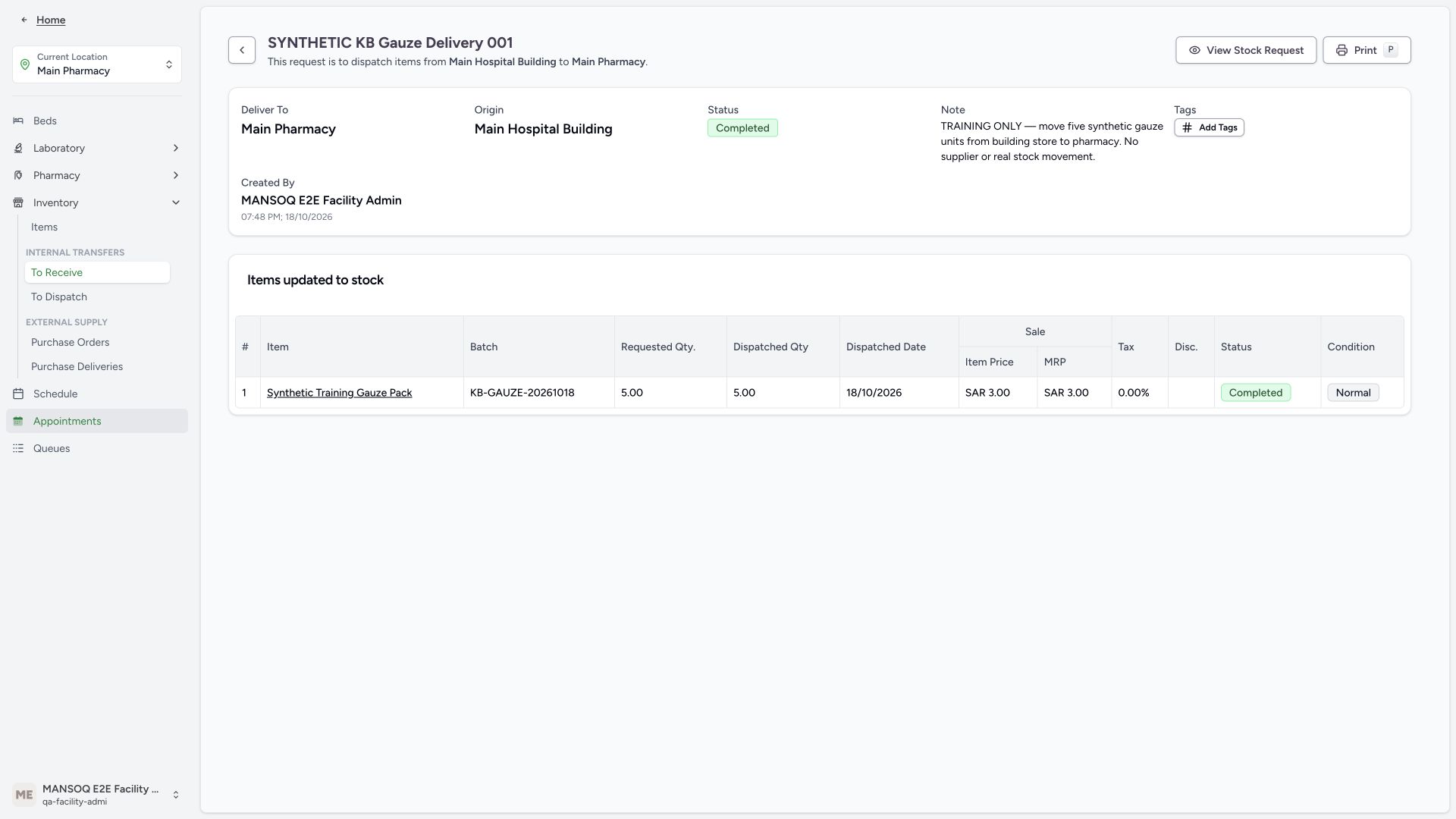Click the MANSOQ E2E Facility Admin creator name

click(x=322, y=200)
